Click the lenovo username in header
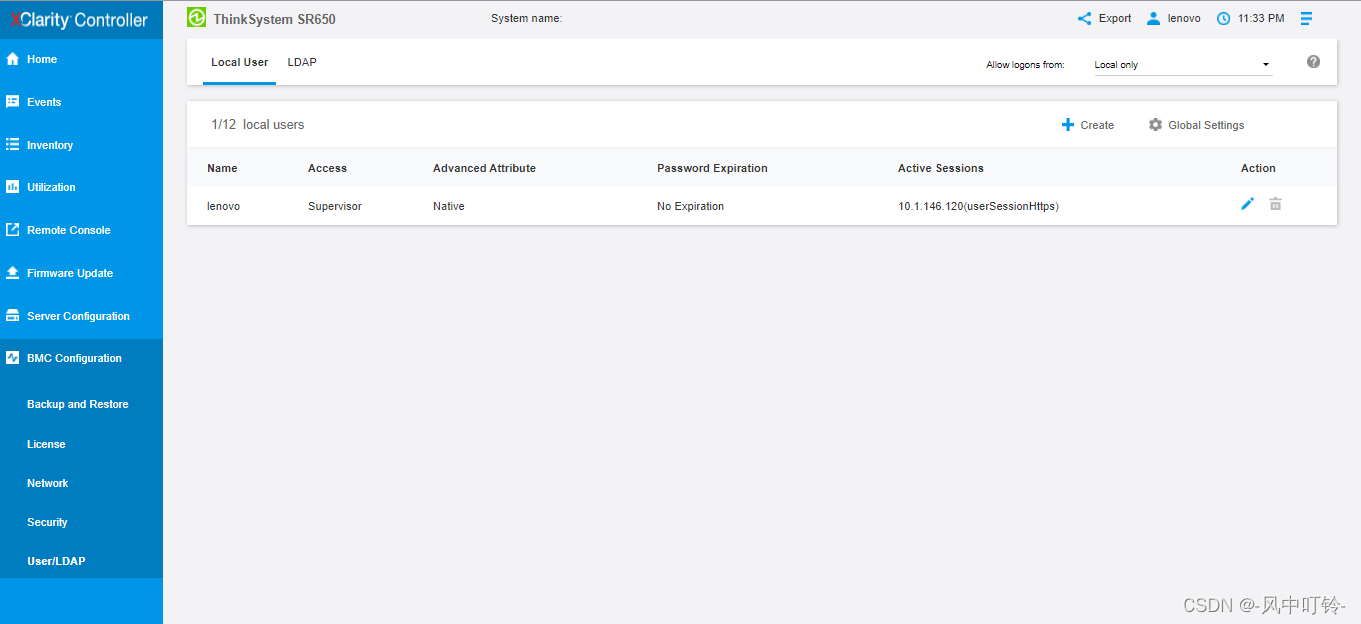 [x=1184, y=18]
